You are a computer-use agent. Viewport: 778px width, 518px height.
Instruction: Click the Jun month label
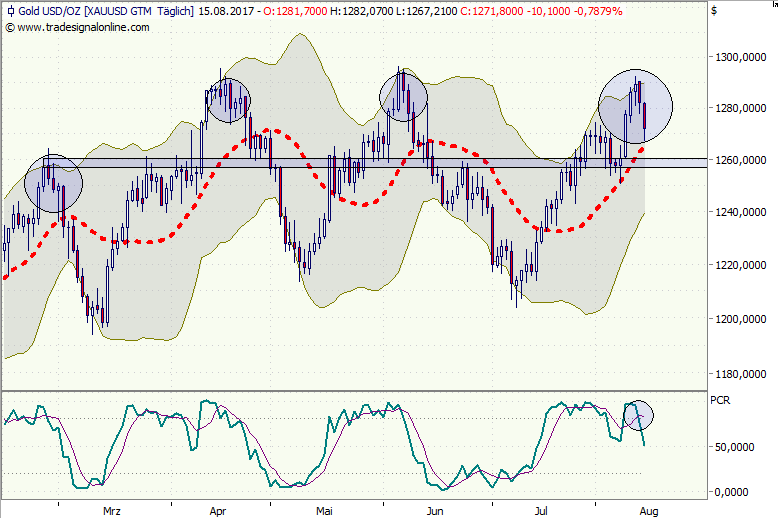pyautogui.click(x=435, y=511)
